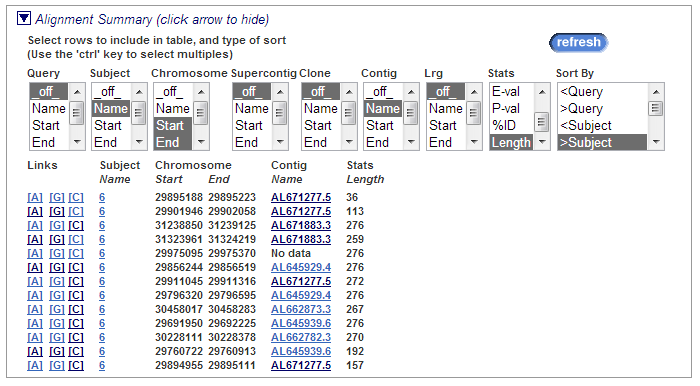
Task: Open Subject 6 link in row with length 113
Action: coord(102,211)
